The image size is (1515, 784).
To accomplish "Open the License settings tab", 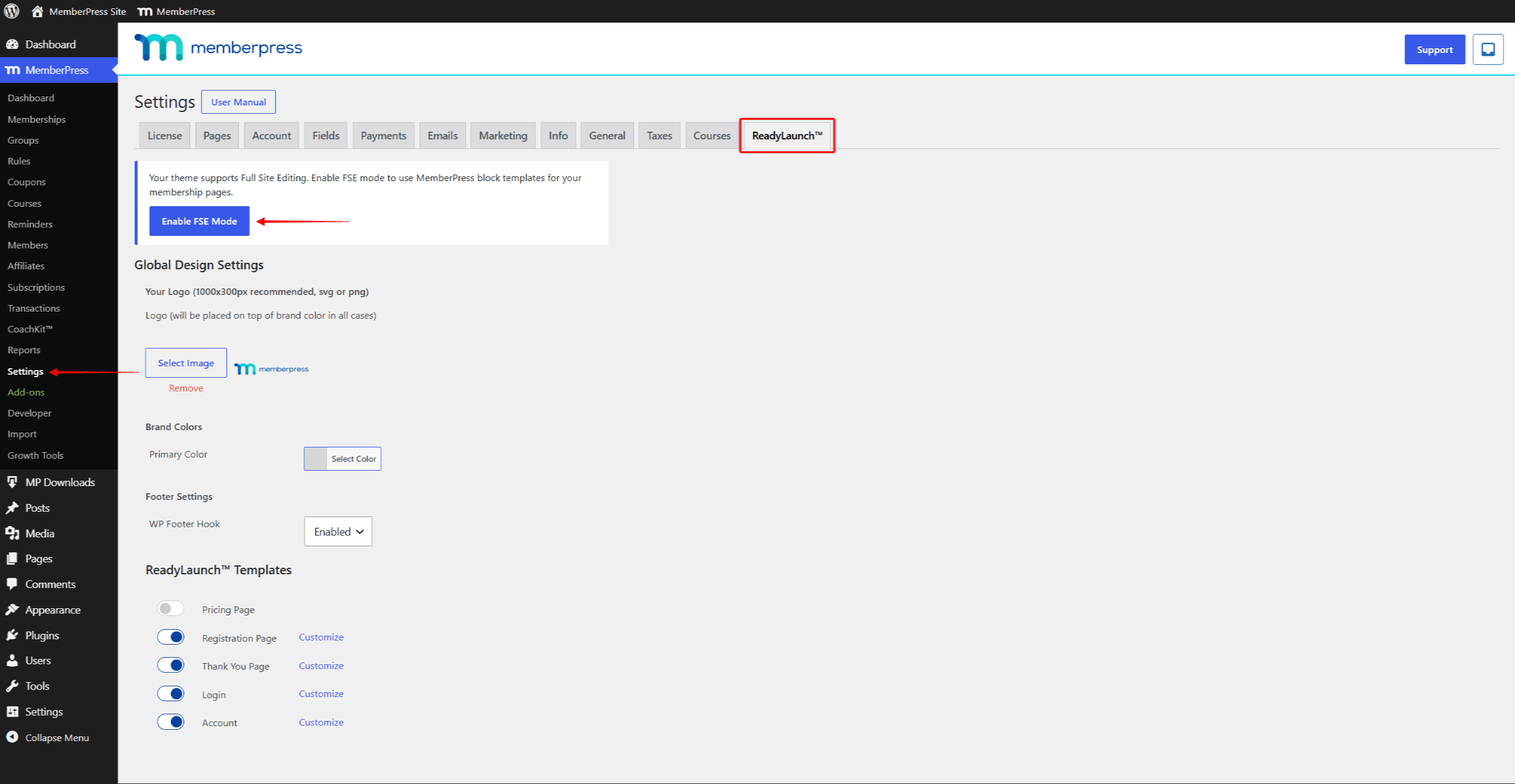I will tap(165, 136).
